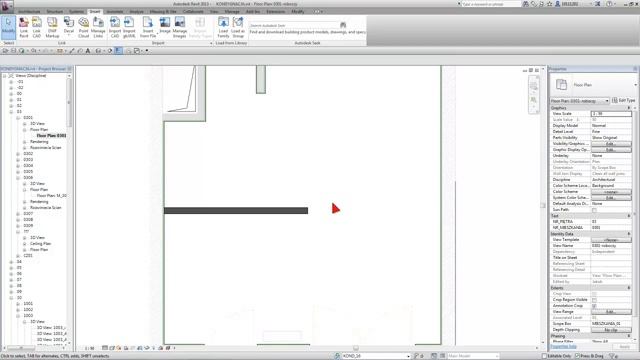
Task: Click the Project Browser vertical scrollbar
Action: point(69,102)
